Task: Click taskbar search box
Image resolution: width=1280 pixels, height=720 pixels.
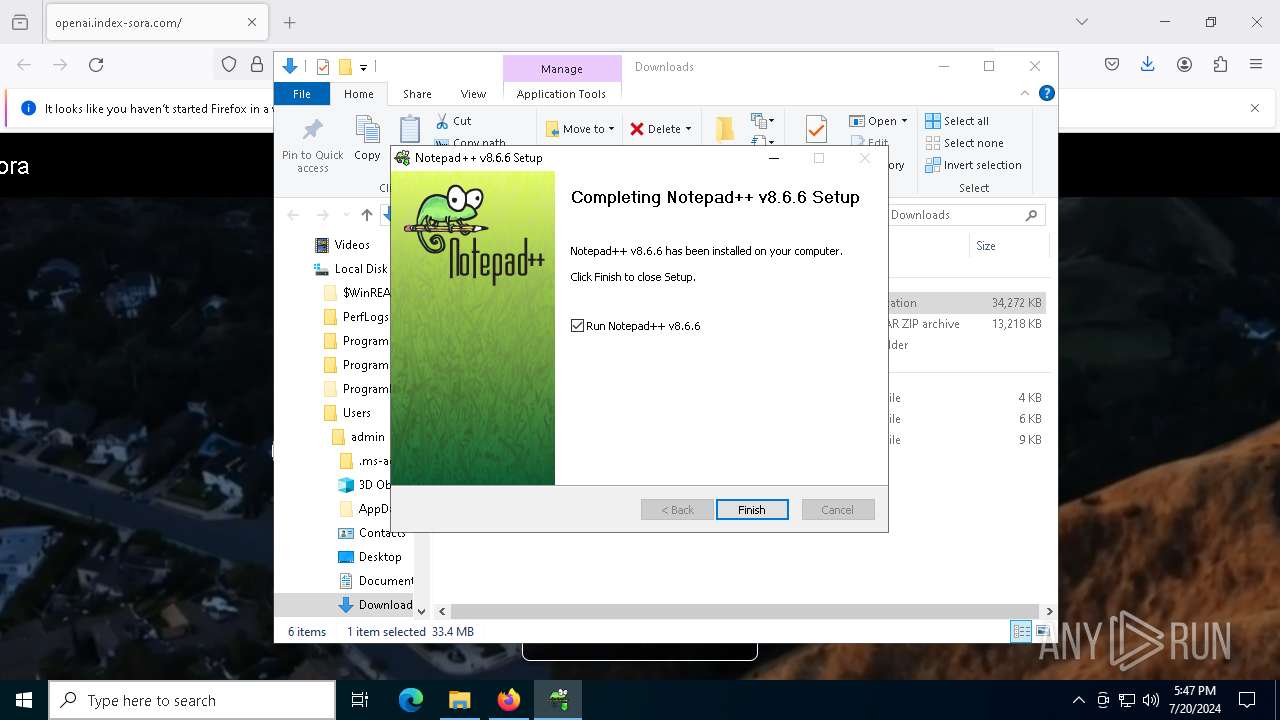Action: point(192,700)
